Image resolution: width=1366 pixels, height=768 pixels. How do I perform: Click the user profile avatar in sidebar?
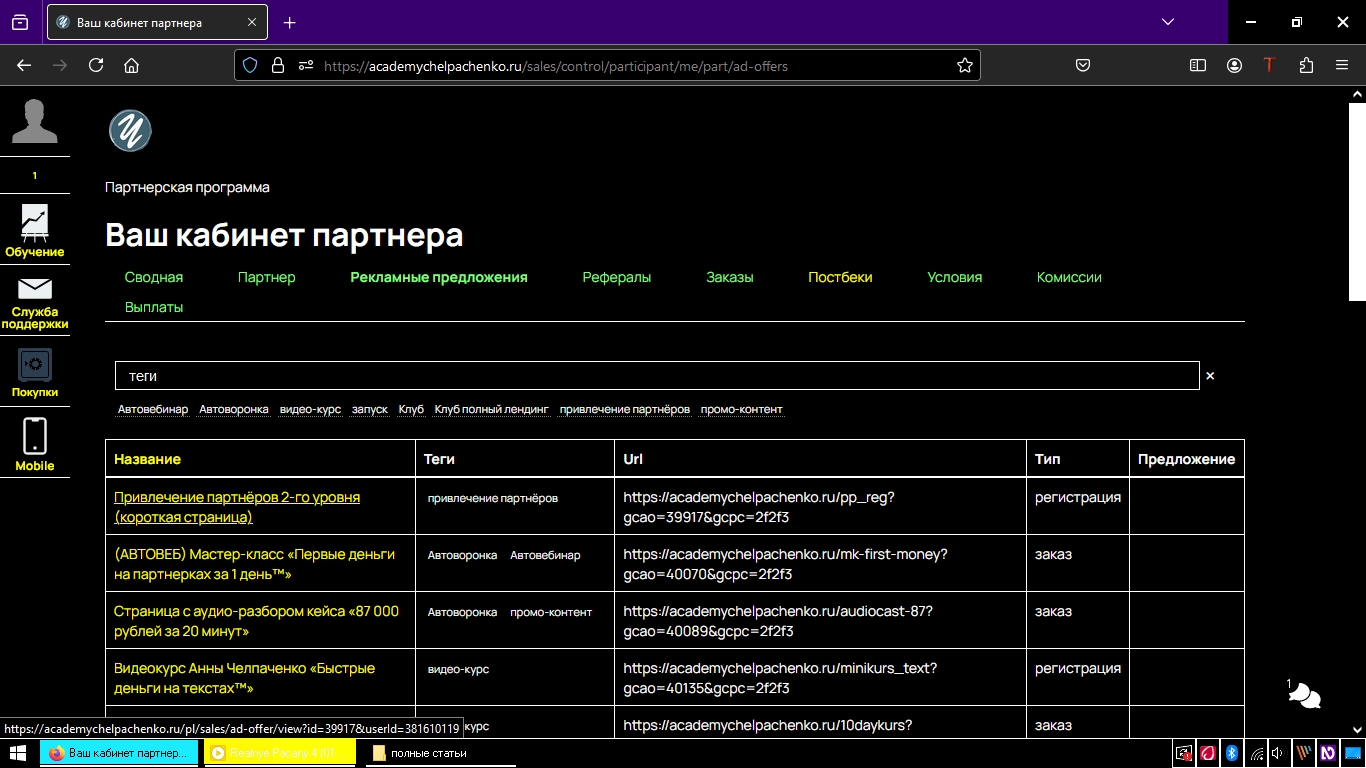tap(35, 122)
